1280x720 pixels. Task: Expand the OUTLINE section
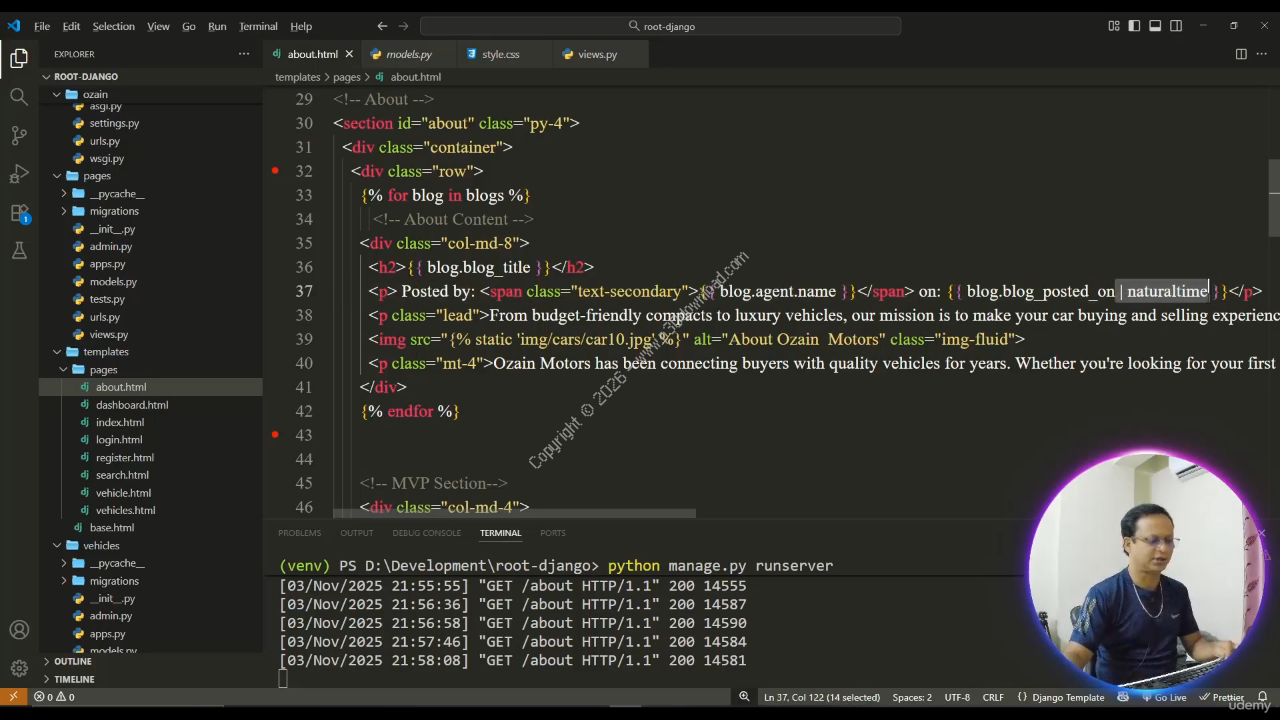(73, 661)
